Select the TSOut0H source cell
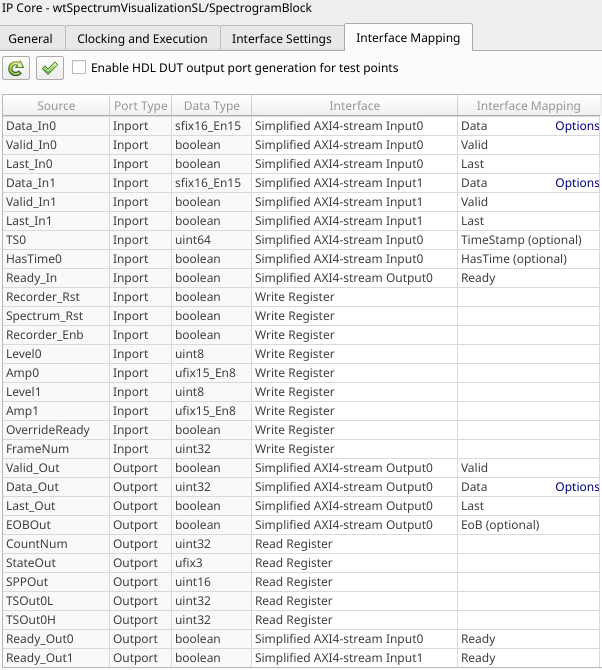This screenshot has width=602, height=670. point(56,620)
